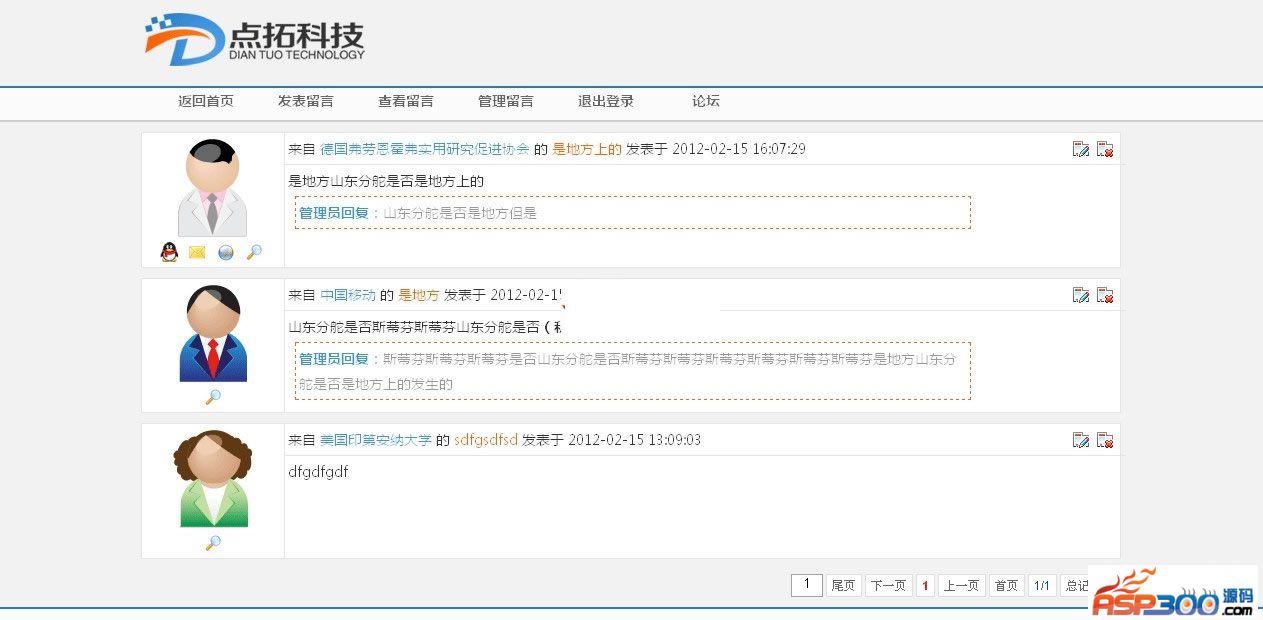Click magnifier icon under the first avatar
Screen dimensions: 1263x620
[x=254, y=252]
